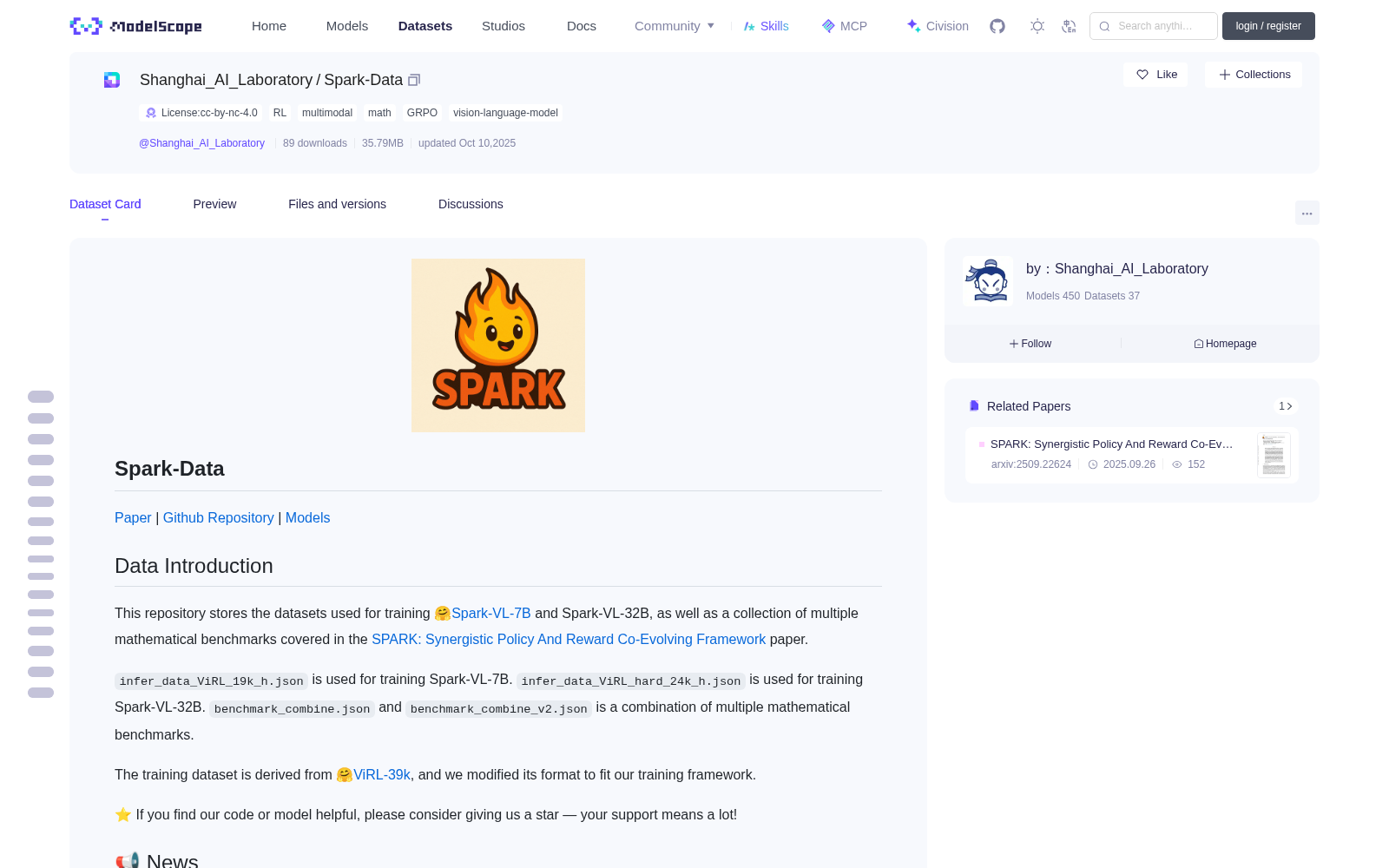Open the Github Repository link
Screen dimensions: 1389x868
point(219,517)
